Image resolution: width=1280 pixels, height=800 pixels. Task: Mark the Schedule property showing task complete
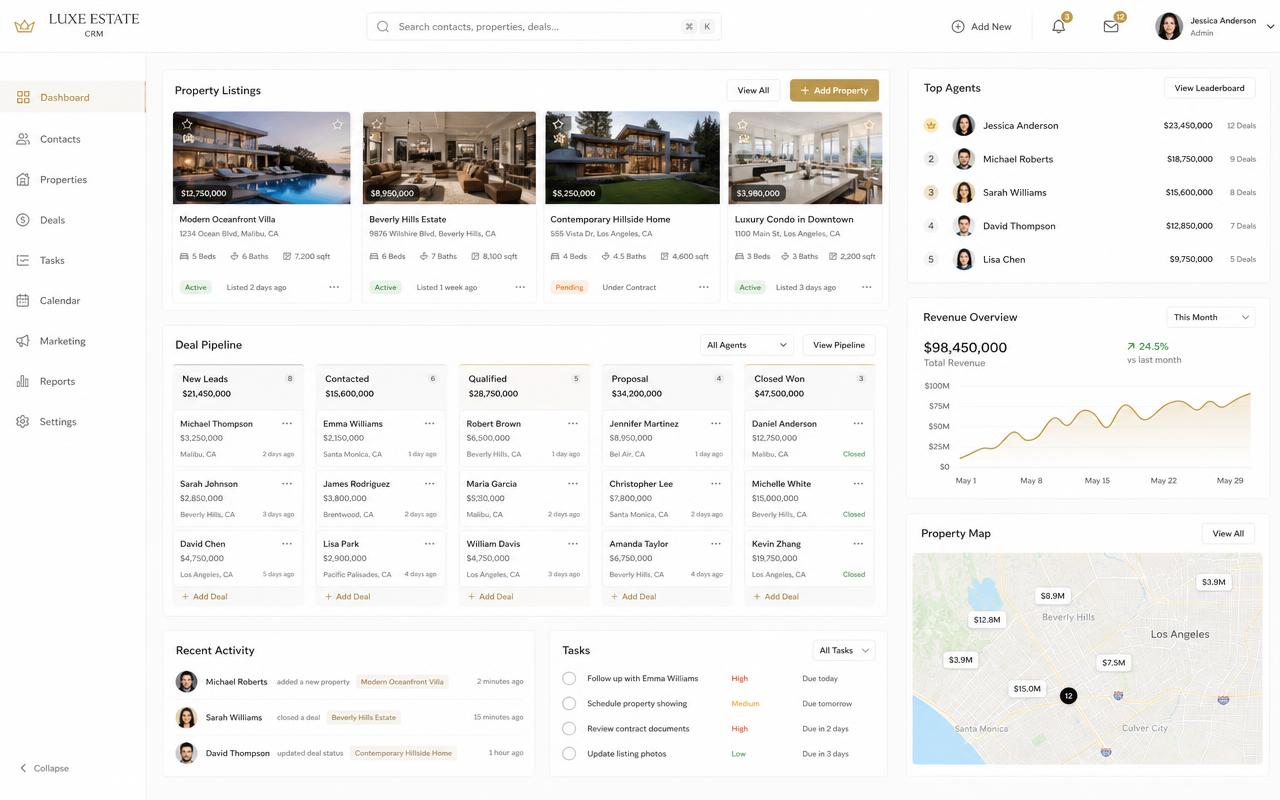[x=569, y=704]
